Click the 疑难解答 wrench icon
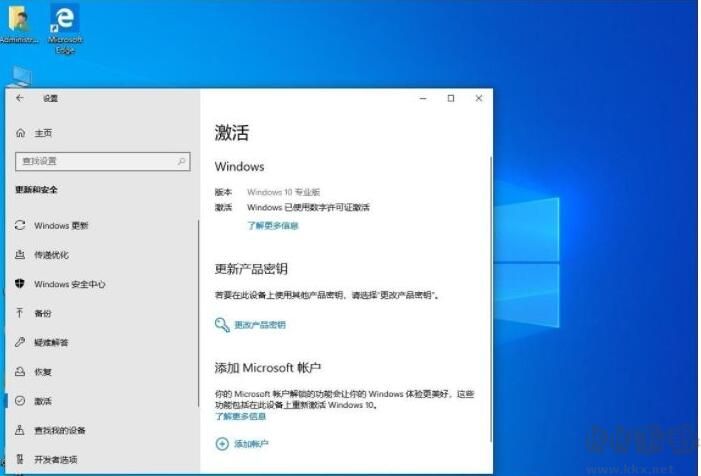 (20, 342)
